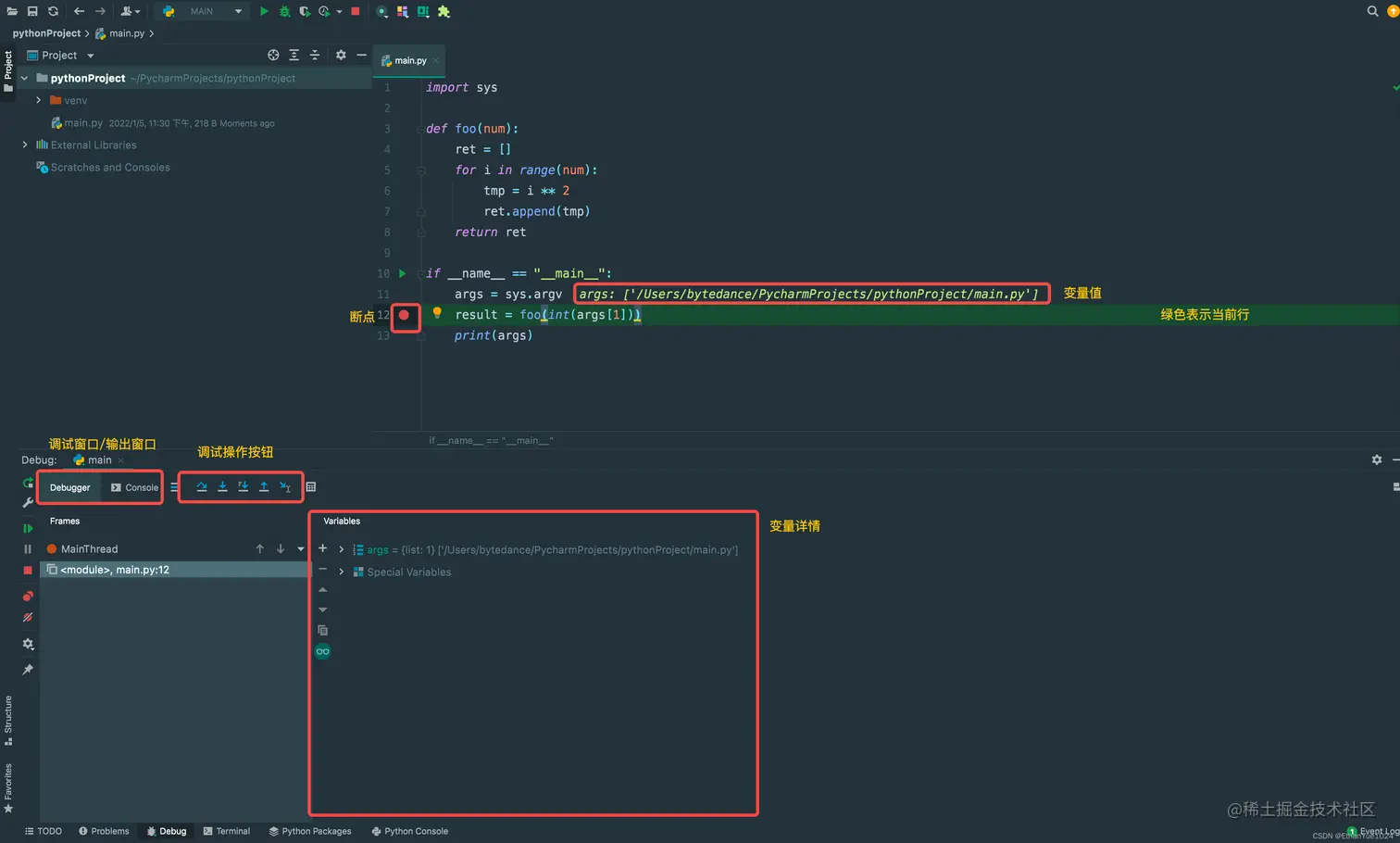
Task: Open the Project vertical tool tab
Action: point(7,71)
